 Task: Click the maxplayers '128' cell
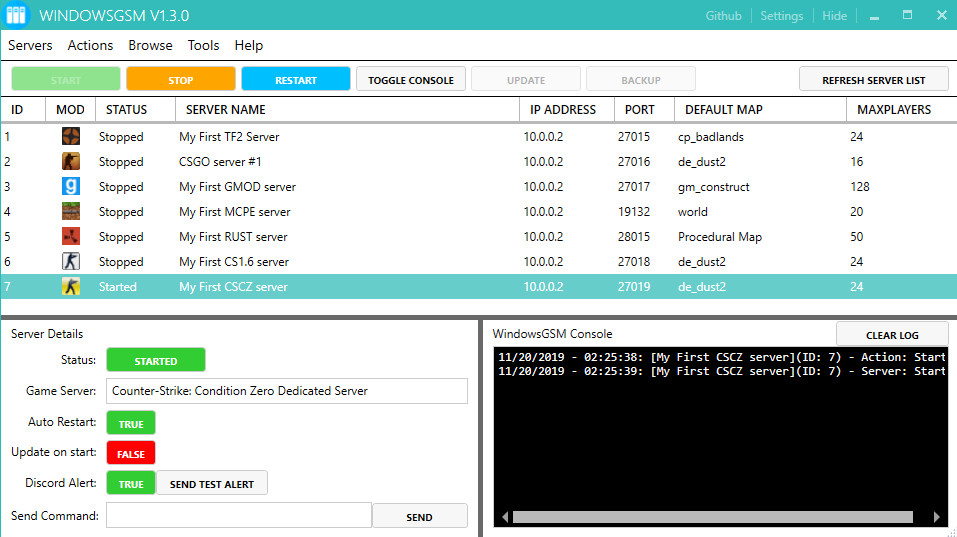click(x=859, y=187)
